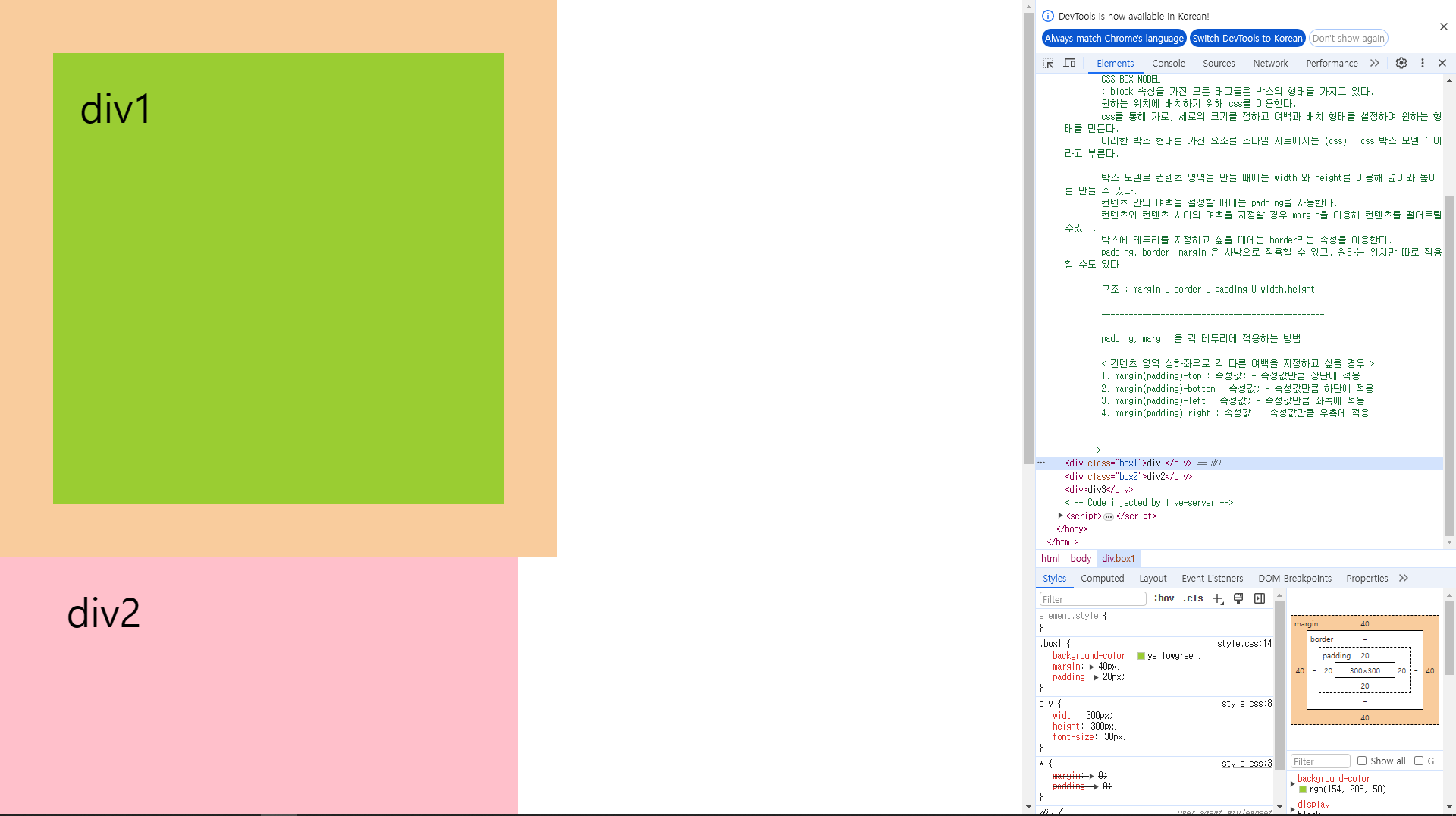
Task: Open the Properties sidebar tab
Action: click(1367, 578)
